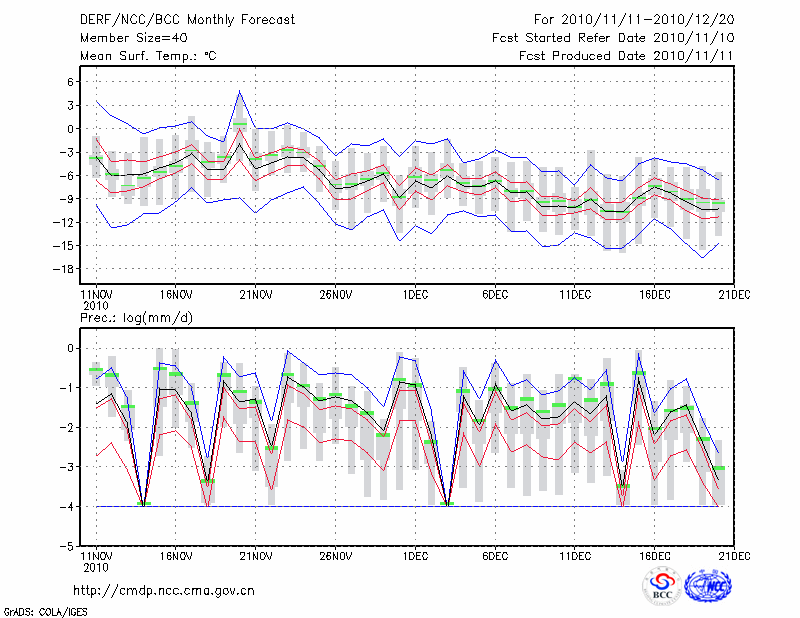The image size is (800, 618).
Task: Click the Fcst Produced Date line
Action: click(x=626, y=56)
